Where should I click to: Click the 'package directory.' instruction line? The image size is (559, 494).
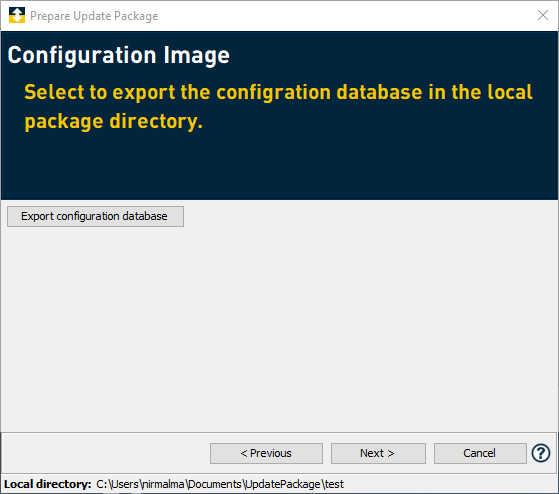tap(113, 122)
